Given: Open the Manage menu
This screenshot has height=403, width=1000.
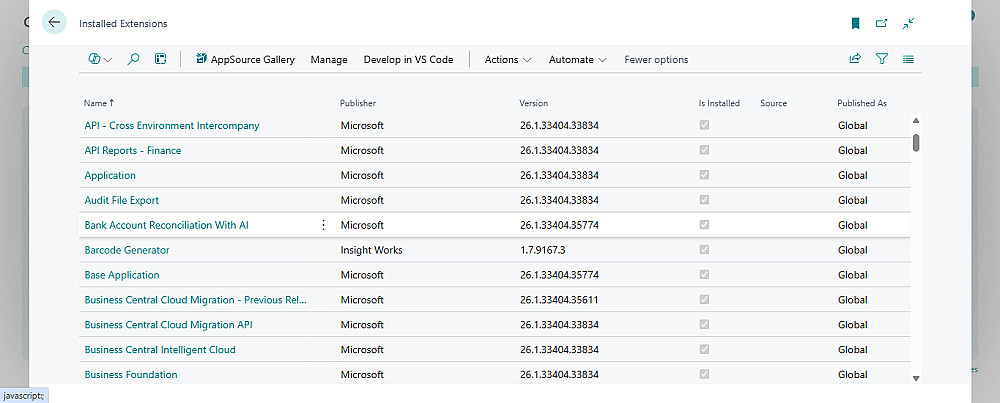Looking at the screenshot, I should 329,60.
